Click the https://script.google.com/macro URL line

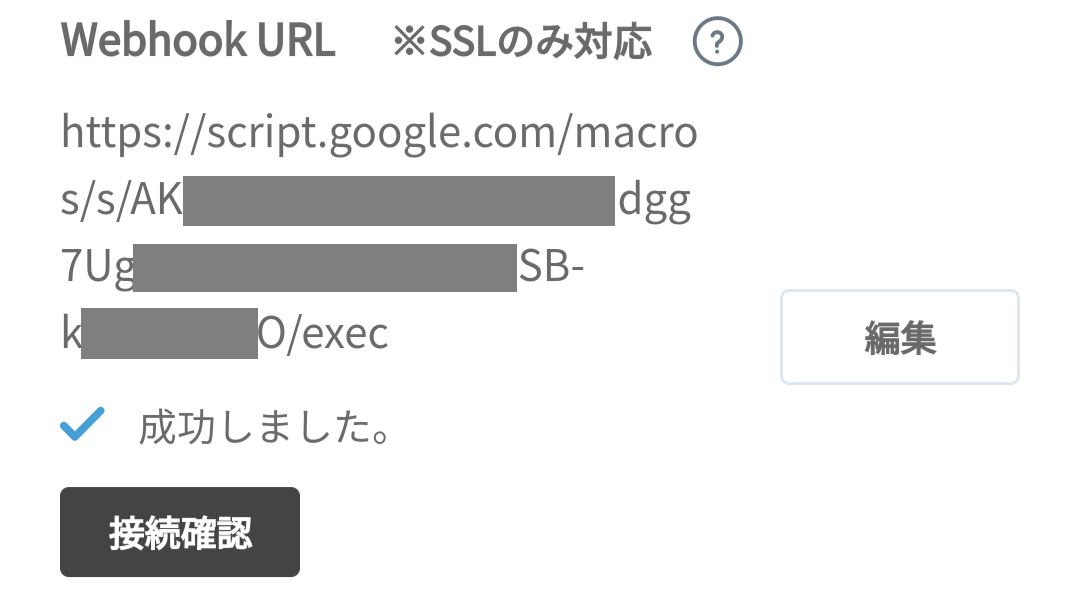[380, 133]
